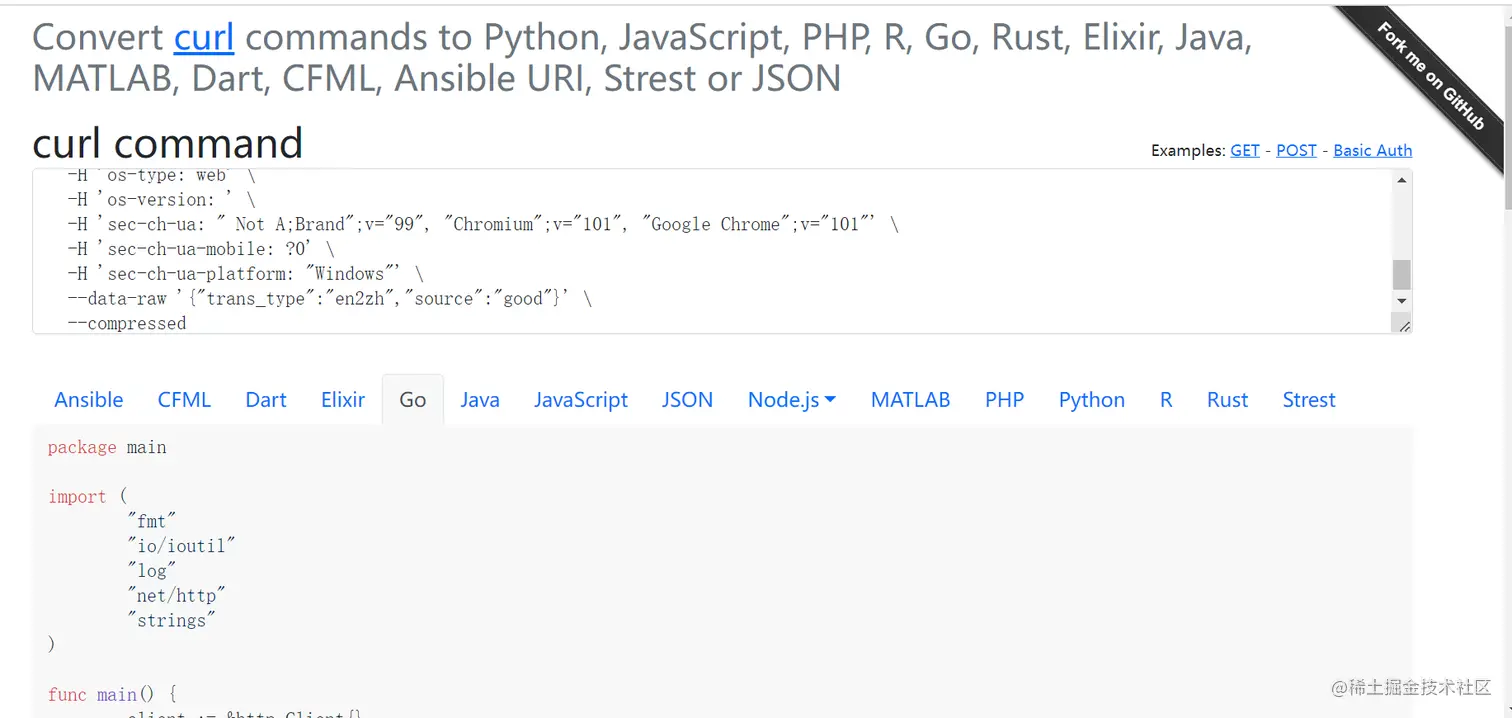
Task: Select the Java tab
Action: click(480, 400)
